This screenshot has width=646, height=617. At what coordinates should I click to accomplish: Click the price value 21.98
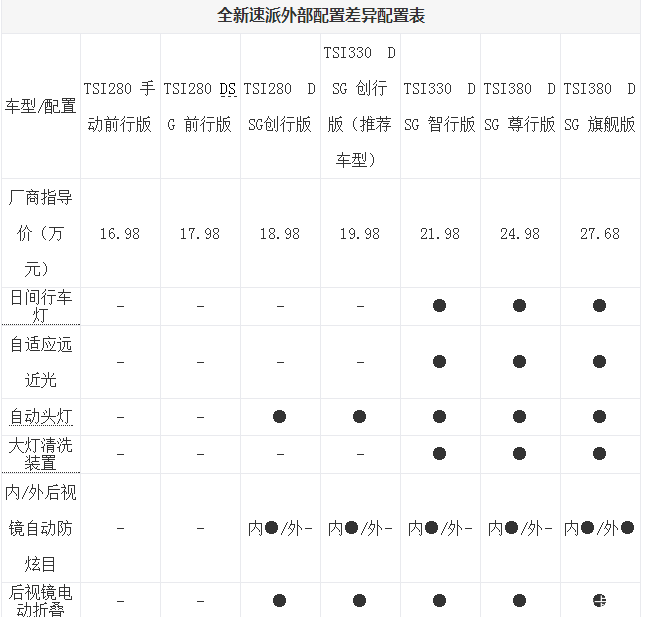[440, 234]
